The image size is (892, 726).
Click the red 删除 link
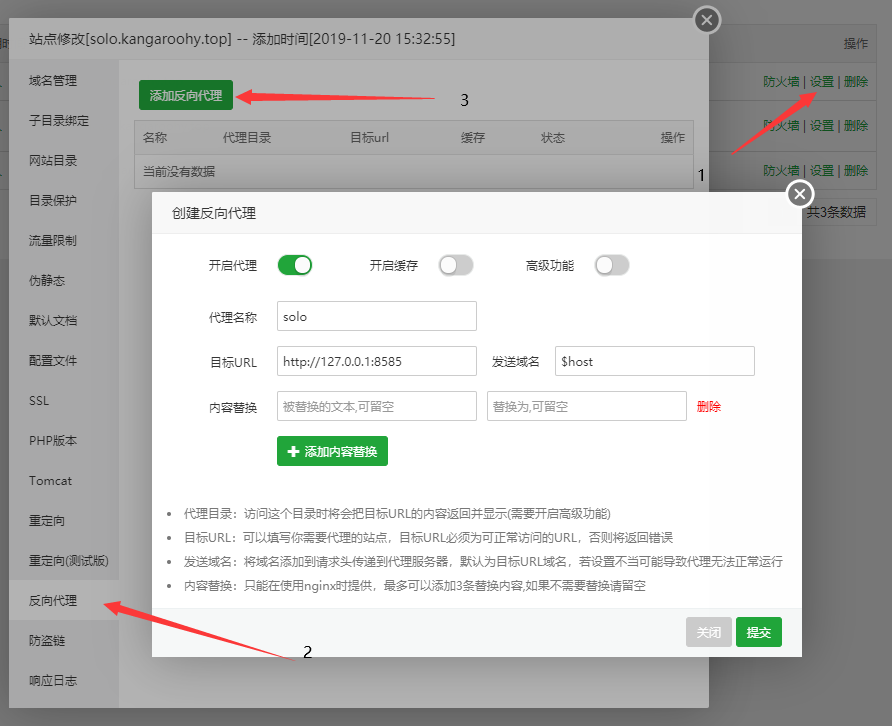pyautogui.click(x=709, y=406)
